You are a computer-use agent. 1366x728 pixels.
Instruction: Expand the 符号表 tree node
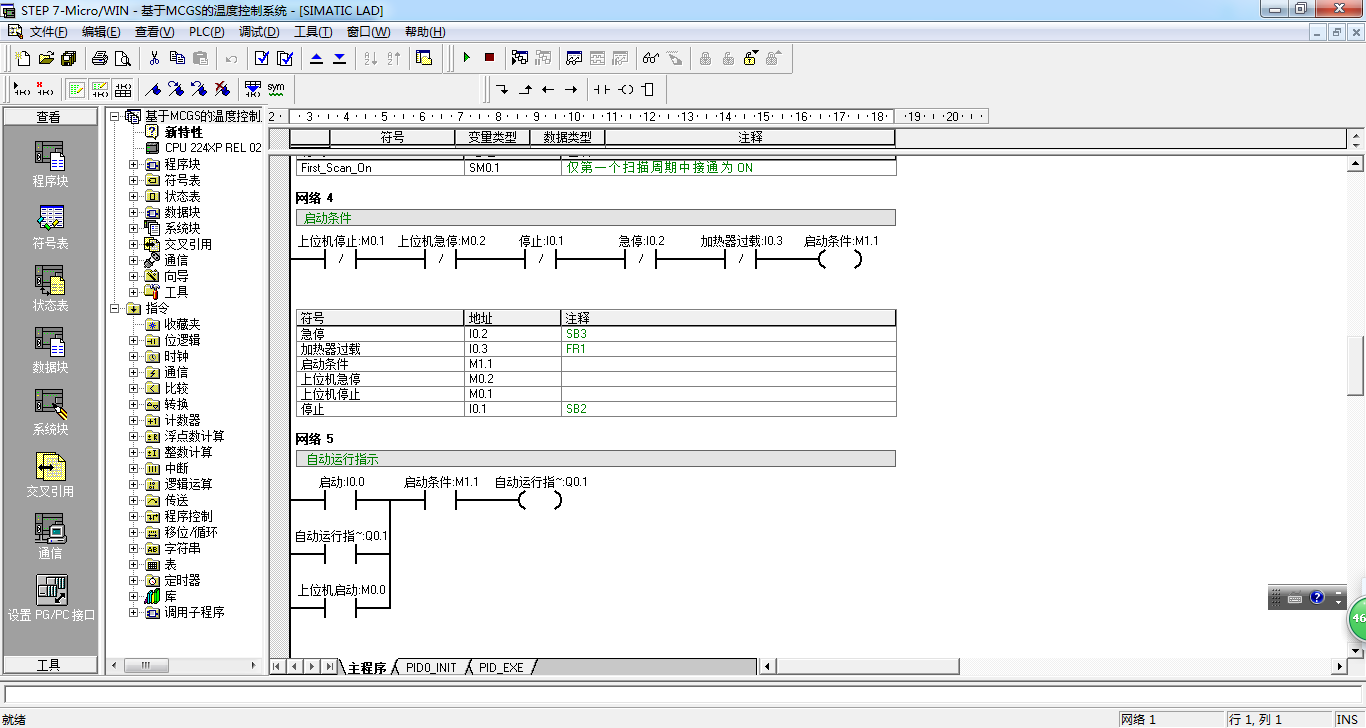point(134,180)
